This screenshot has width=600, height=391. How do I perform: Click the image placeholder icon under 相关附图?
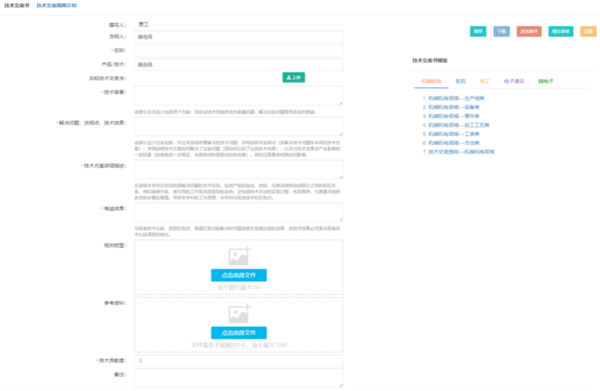pyautogui.click(x=239, y=256)
